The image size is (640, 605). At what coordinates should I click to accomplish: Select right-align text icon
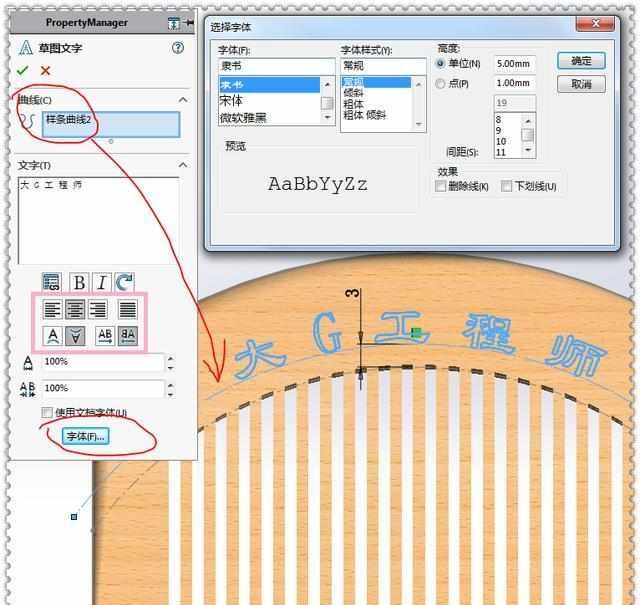coord(98,309)
